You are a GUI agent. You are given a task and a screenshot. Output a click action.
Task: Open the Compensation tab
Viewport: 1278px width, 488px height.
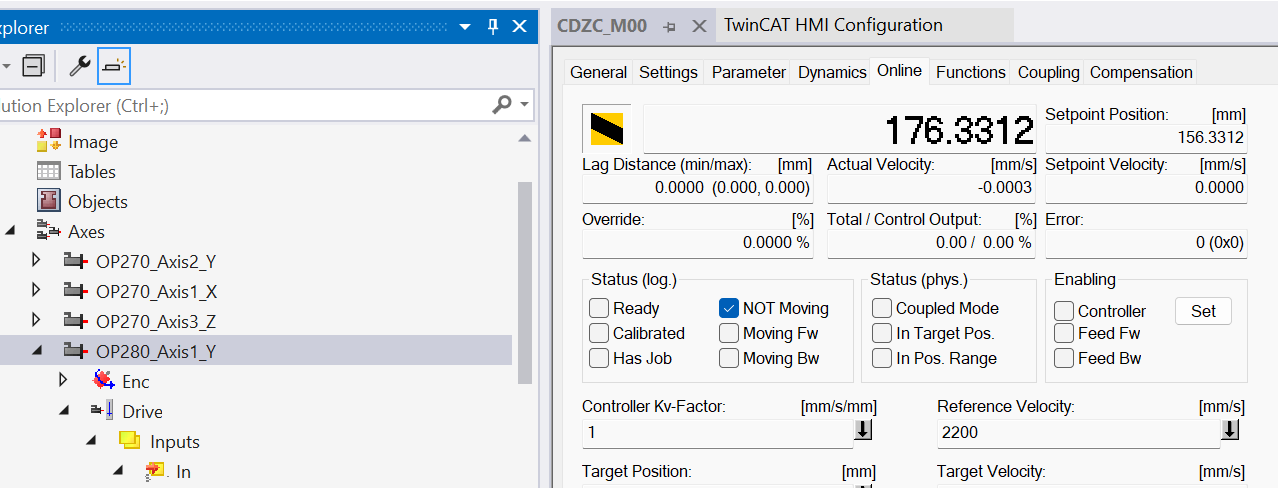tap(1141, 72)
